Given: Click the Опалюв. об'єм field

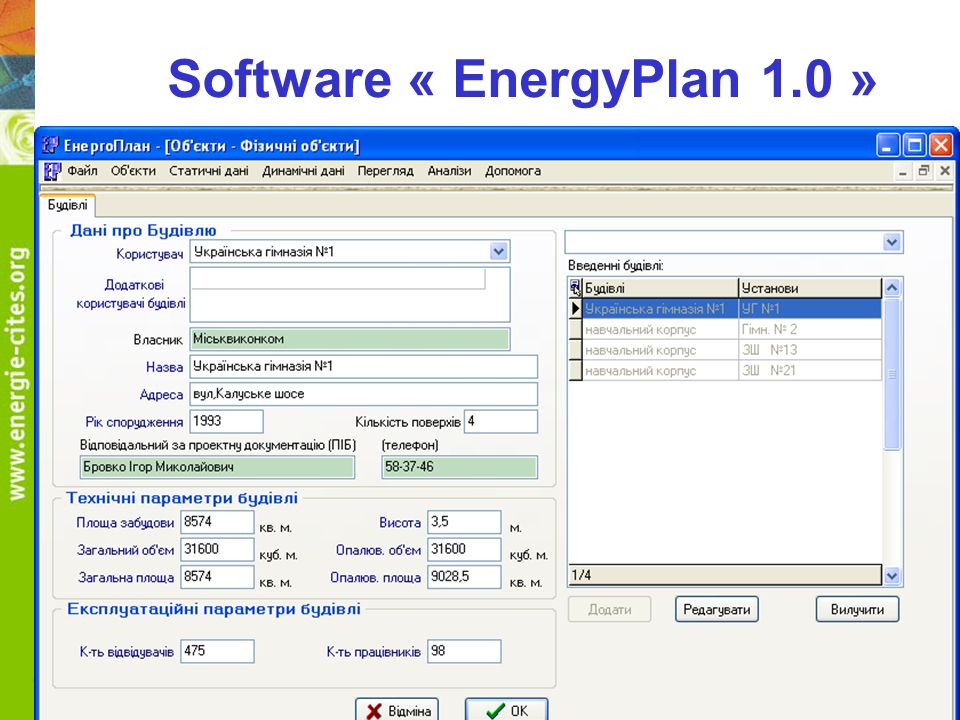Looking at the screenshot, I should click(464, 549).
